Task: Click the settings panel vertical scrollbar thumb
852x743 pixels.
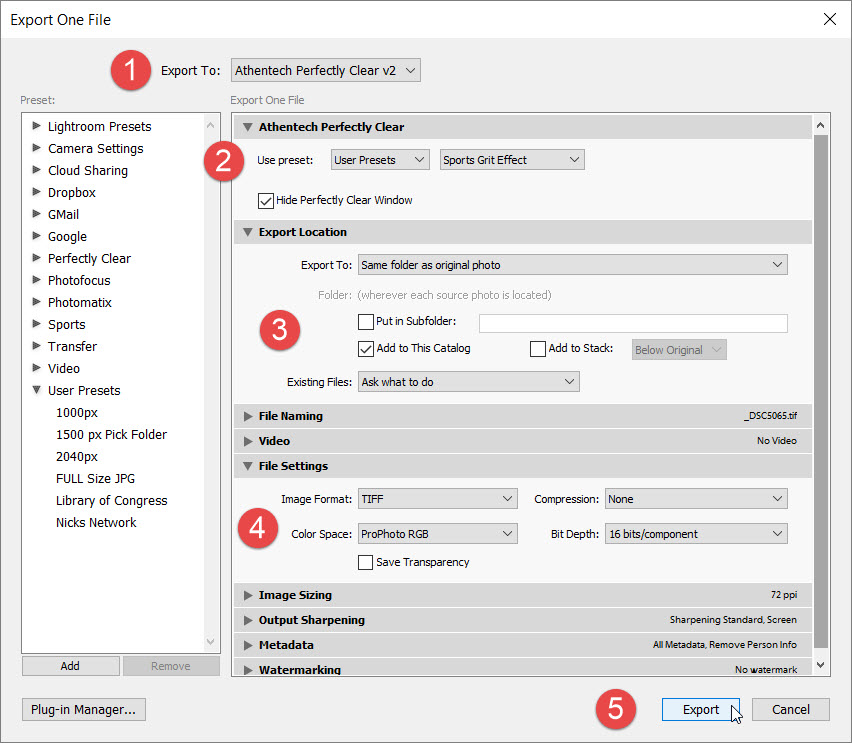Action: pyautogui.click(x=820, y=391)
